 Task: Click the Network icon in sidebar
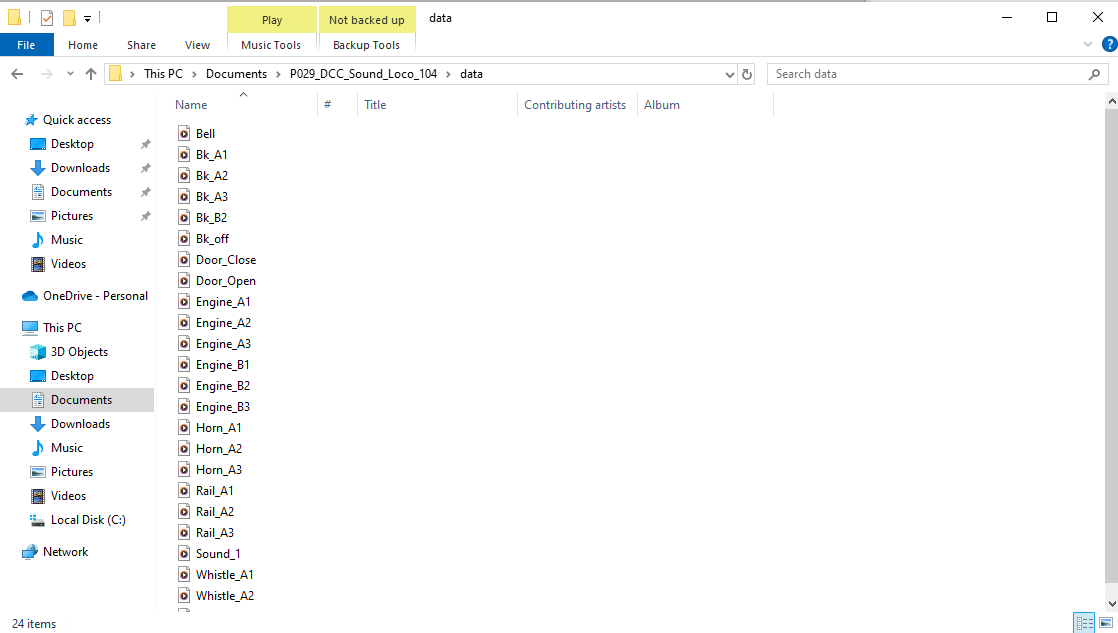(x=30, y=552)
